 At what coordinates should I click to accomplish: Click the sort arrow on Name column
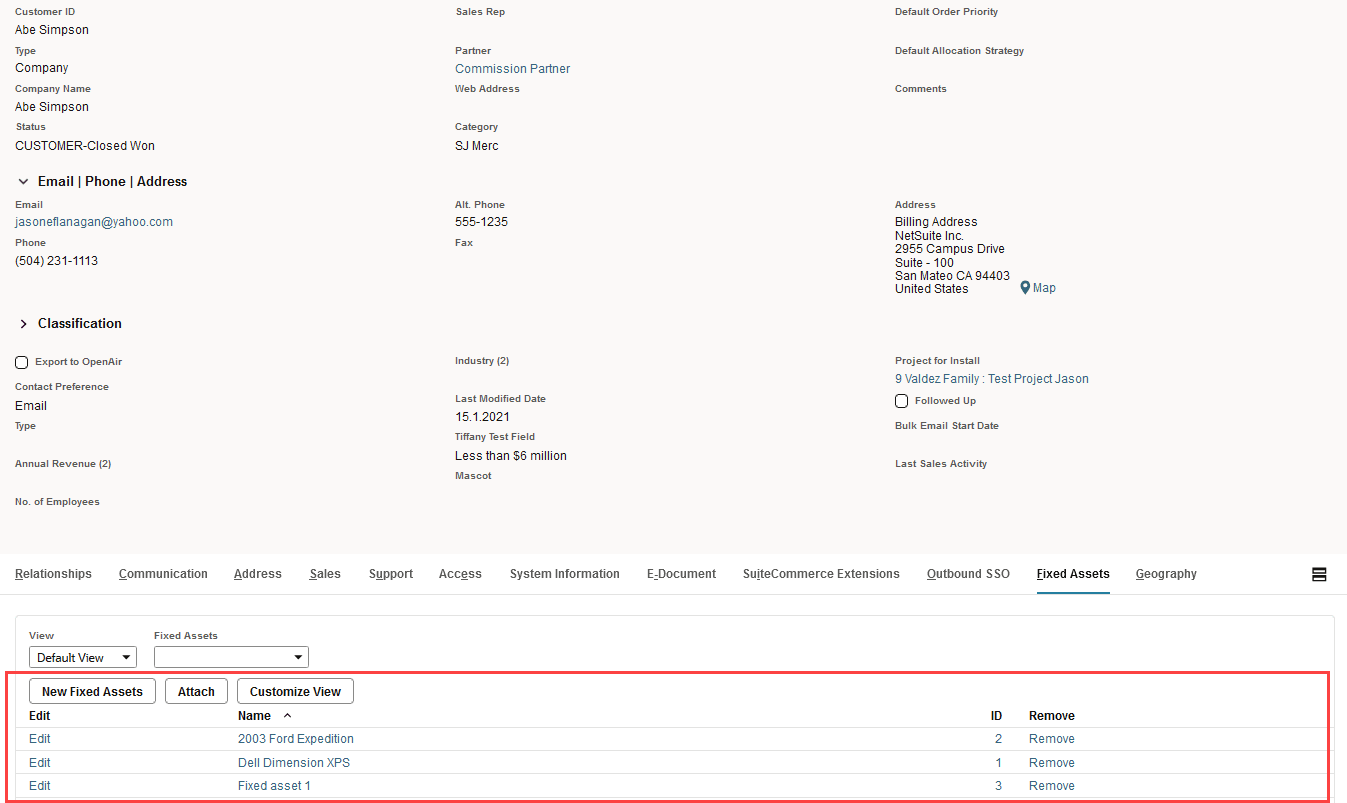point(287,715)
